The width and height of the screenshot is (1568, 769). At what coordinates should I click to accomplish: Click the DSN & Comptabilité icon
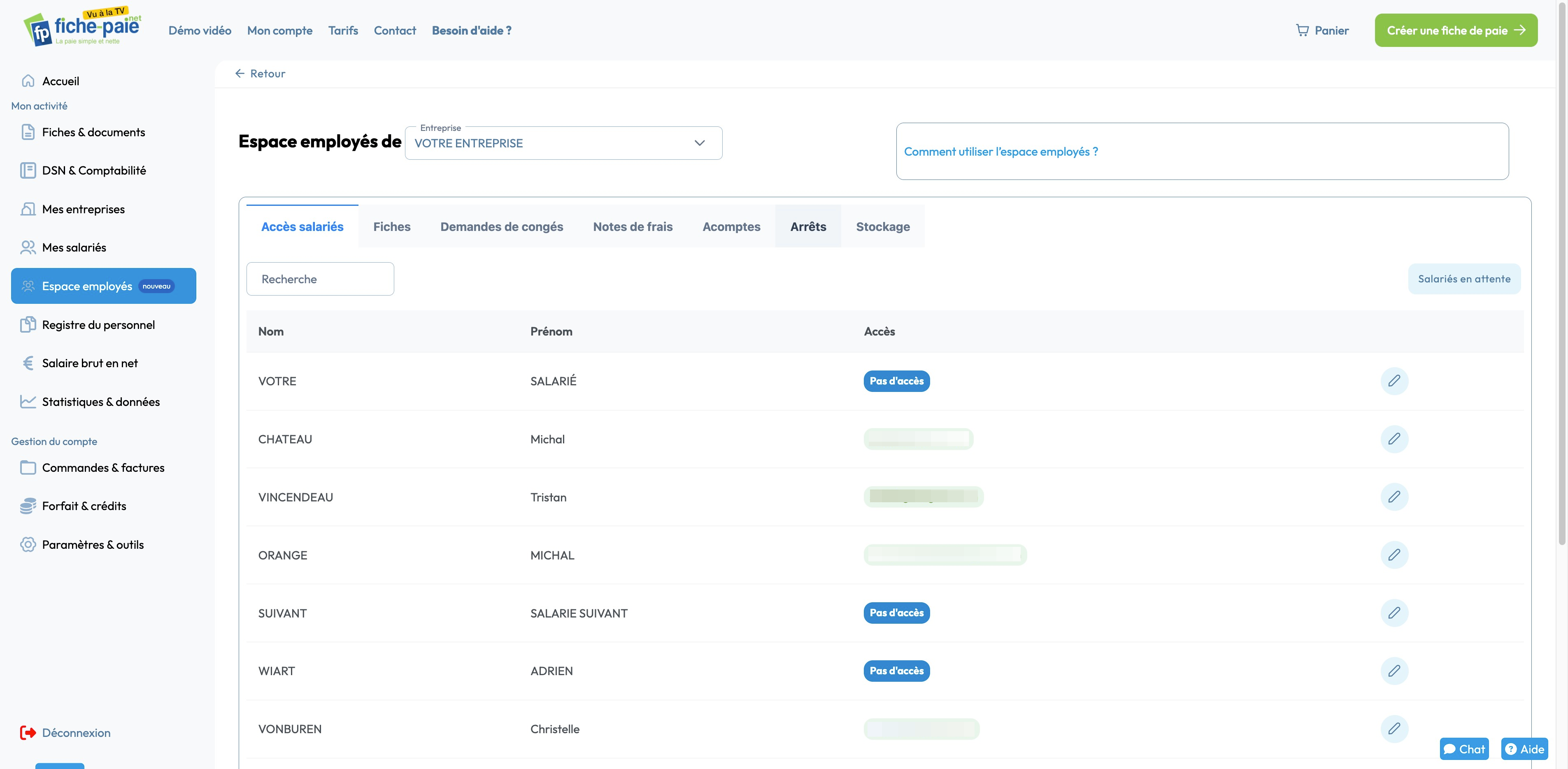pos(28,170)
